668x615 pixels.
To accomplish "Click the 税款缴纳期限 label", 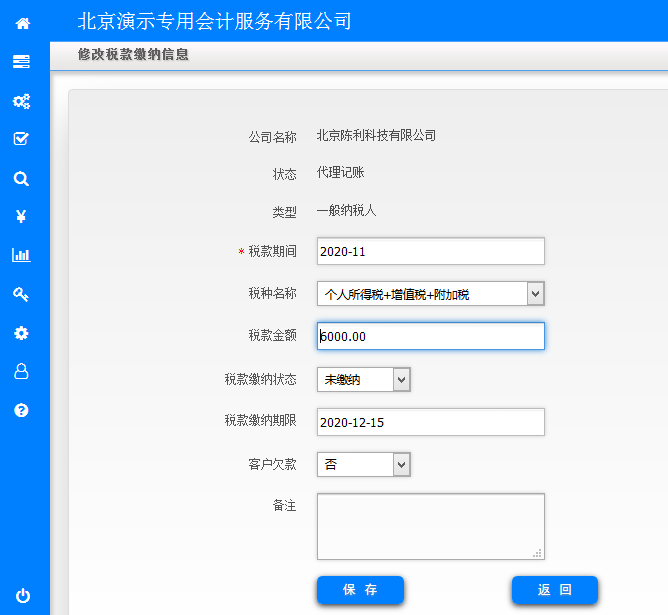I will point(260,420).
